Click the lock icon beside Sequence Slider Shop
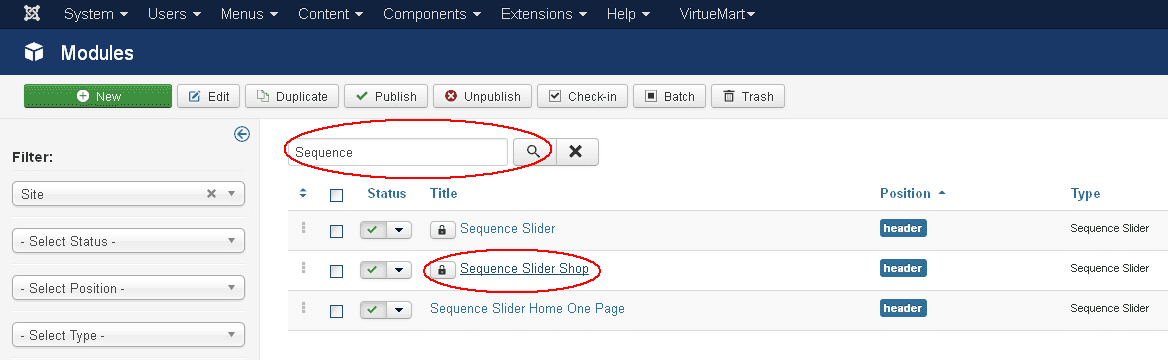The height and width of the screenshot is (360, 1168). 442,269
